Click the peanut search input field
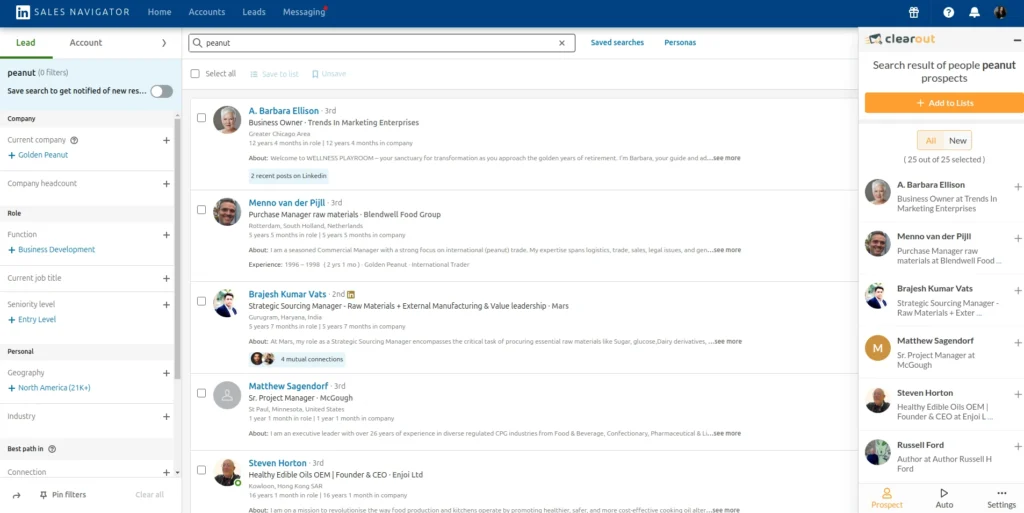The width and height of the screenshot is (1024, 513). (x=382, y=43)
